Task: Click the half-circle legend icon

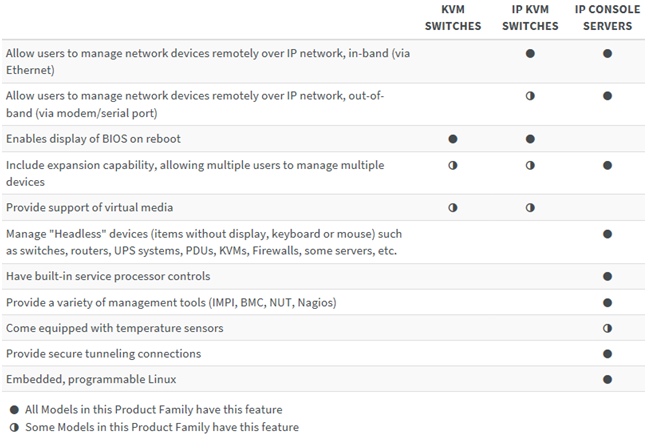Action: 14,427
